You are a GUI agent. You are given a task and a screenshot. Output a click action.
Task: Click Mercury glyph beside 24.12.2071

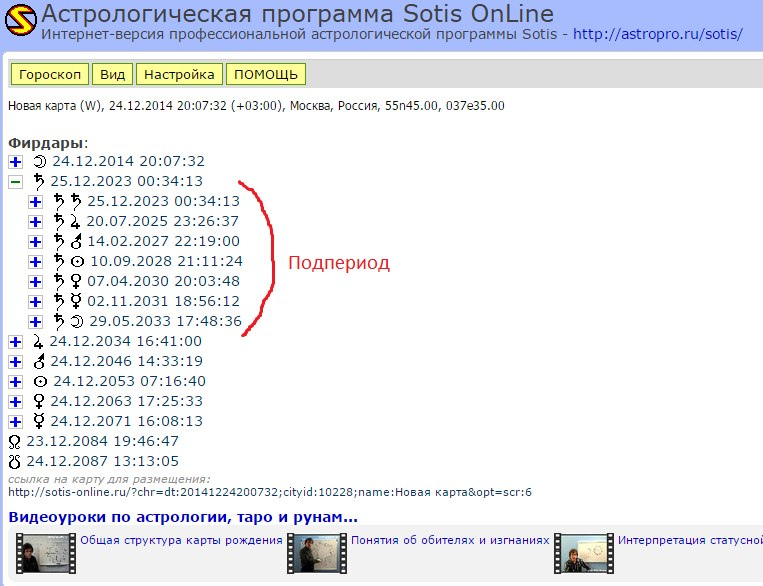click(39, 421)
